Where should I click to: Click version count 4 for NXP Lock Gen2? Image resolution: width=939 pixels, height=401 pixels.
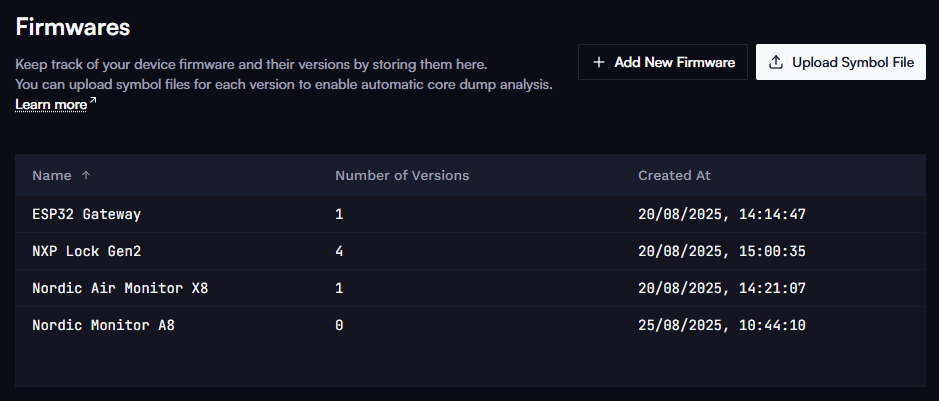(339, 251)
